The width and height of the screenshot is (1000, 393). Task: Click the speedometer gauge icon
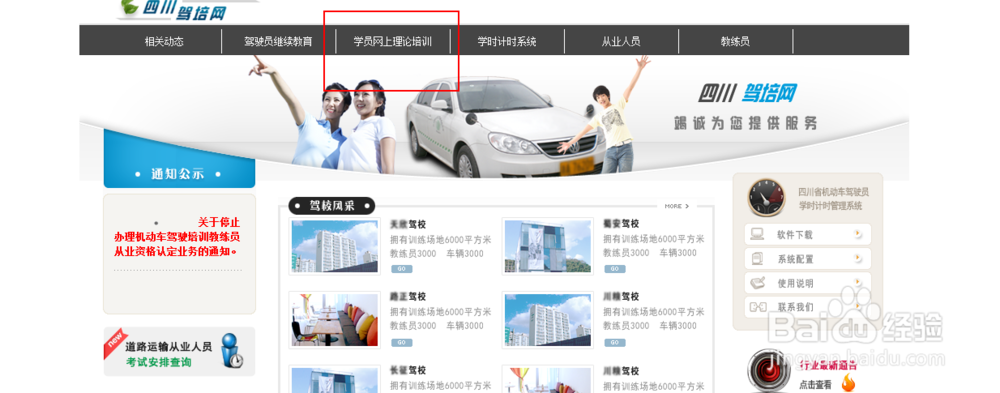pos(767,198)
